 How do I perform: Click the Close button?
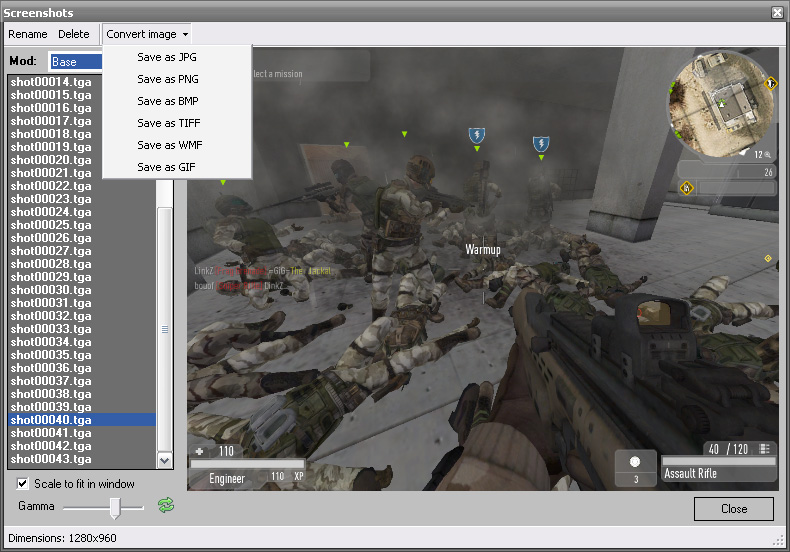click(734, 509)
